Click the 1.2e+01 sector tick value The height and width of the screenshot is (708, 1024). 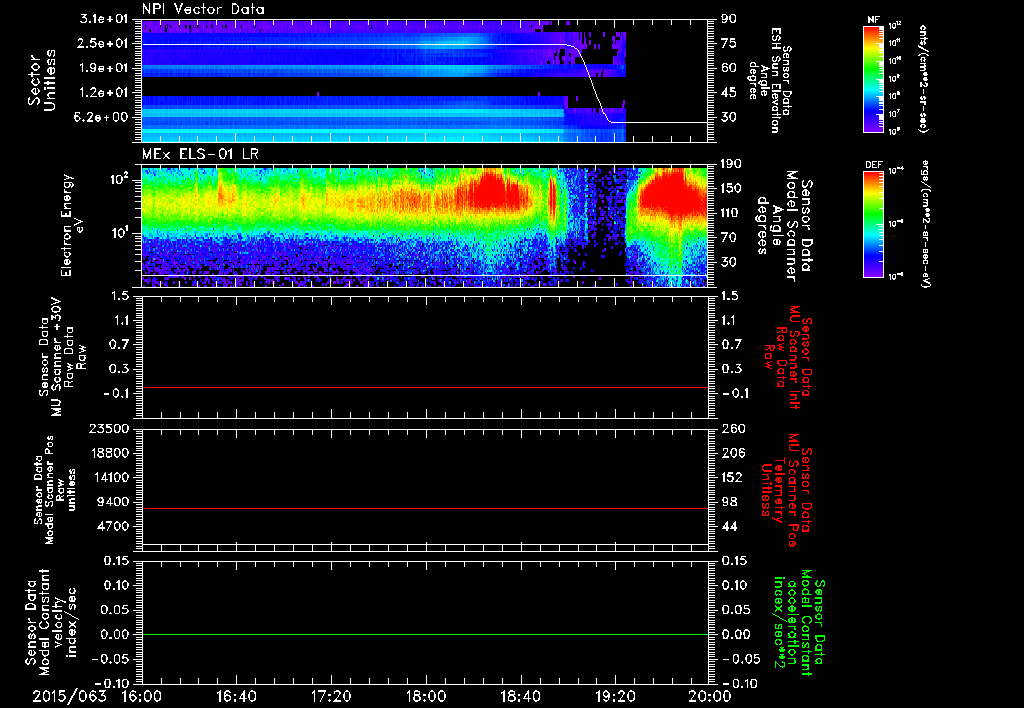[104, 93]
